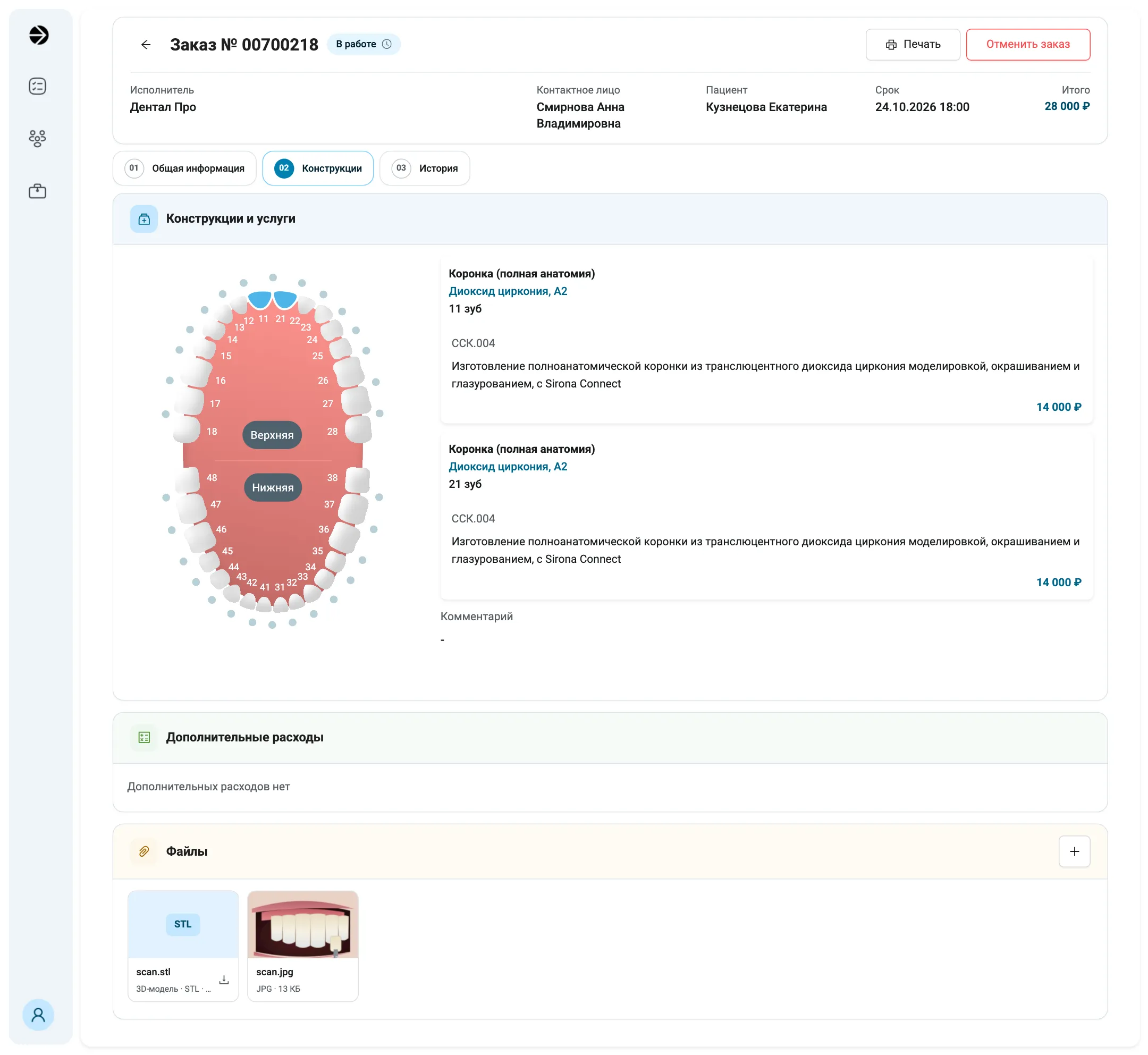Viewport: 1148px width, 1055px height.
Task: Click tooth 36 on the lower jaw
Action: point(345,537)
